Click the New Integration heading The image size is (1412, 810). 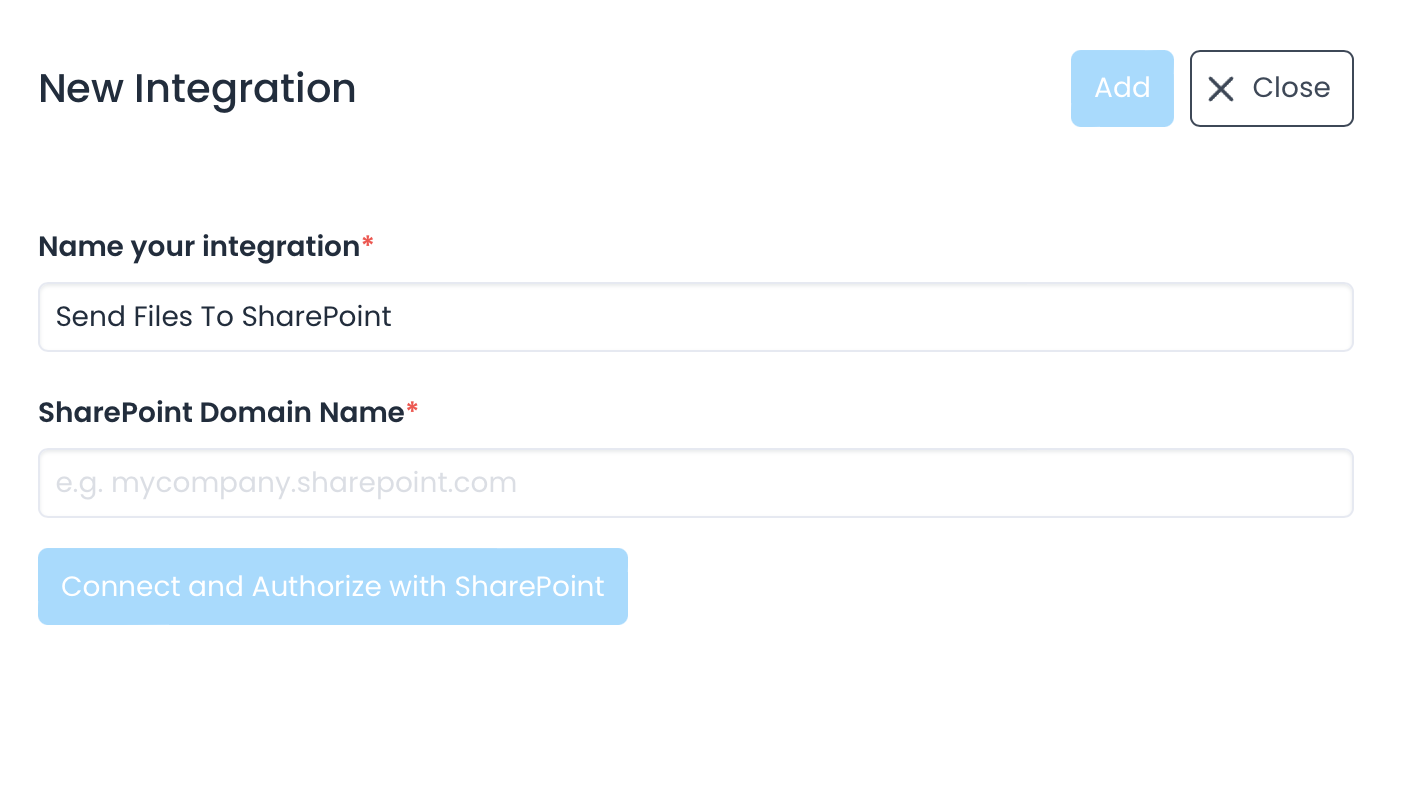pyautogui.click(x=197, y=89)
